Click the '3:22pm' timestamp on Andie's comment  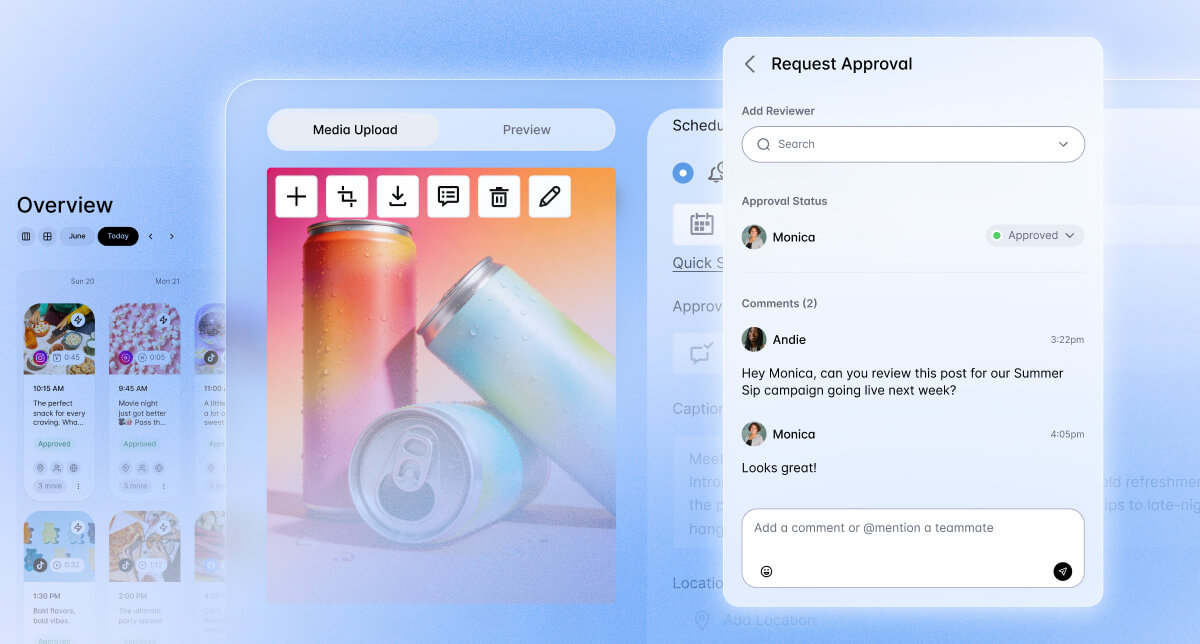tap(1067, 340)
